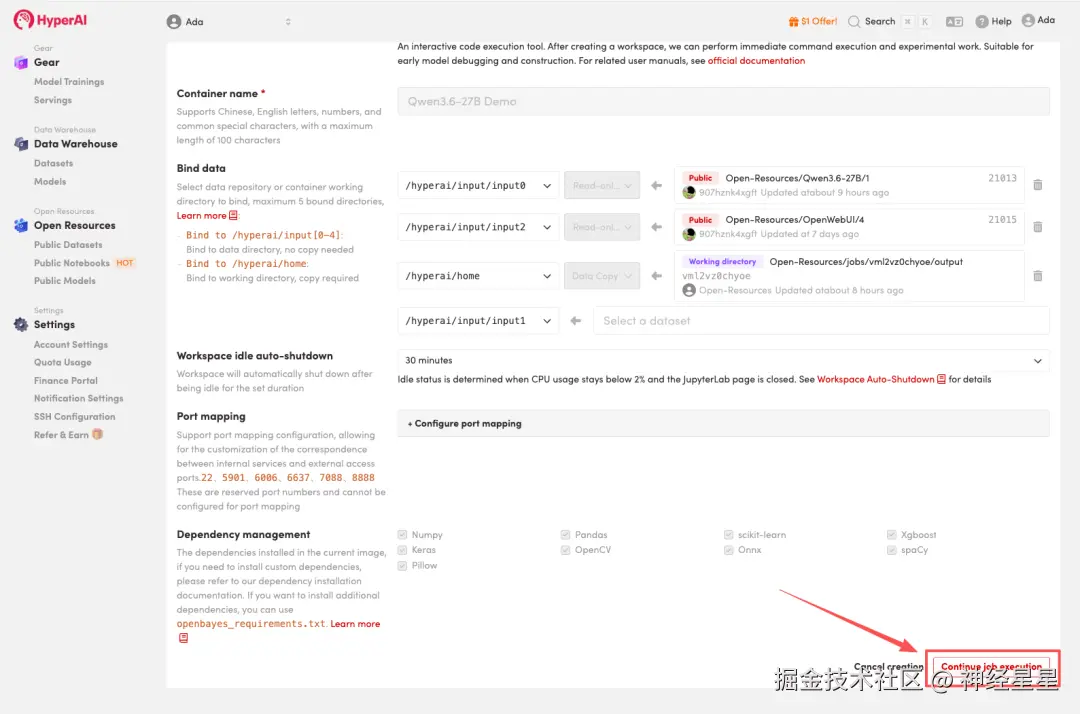The height and width of the screenshot is (714, 1080).
Task: Click Cancel creation button
Action: (x=889, y=666)
